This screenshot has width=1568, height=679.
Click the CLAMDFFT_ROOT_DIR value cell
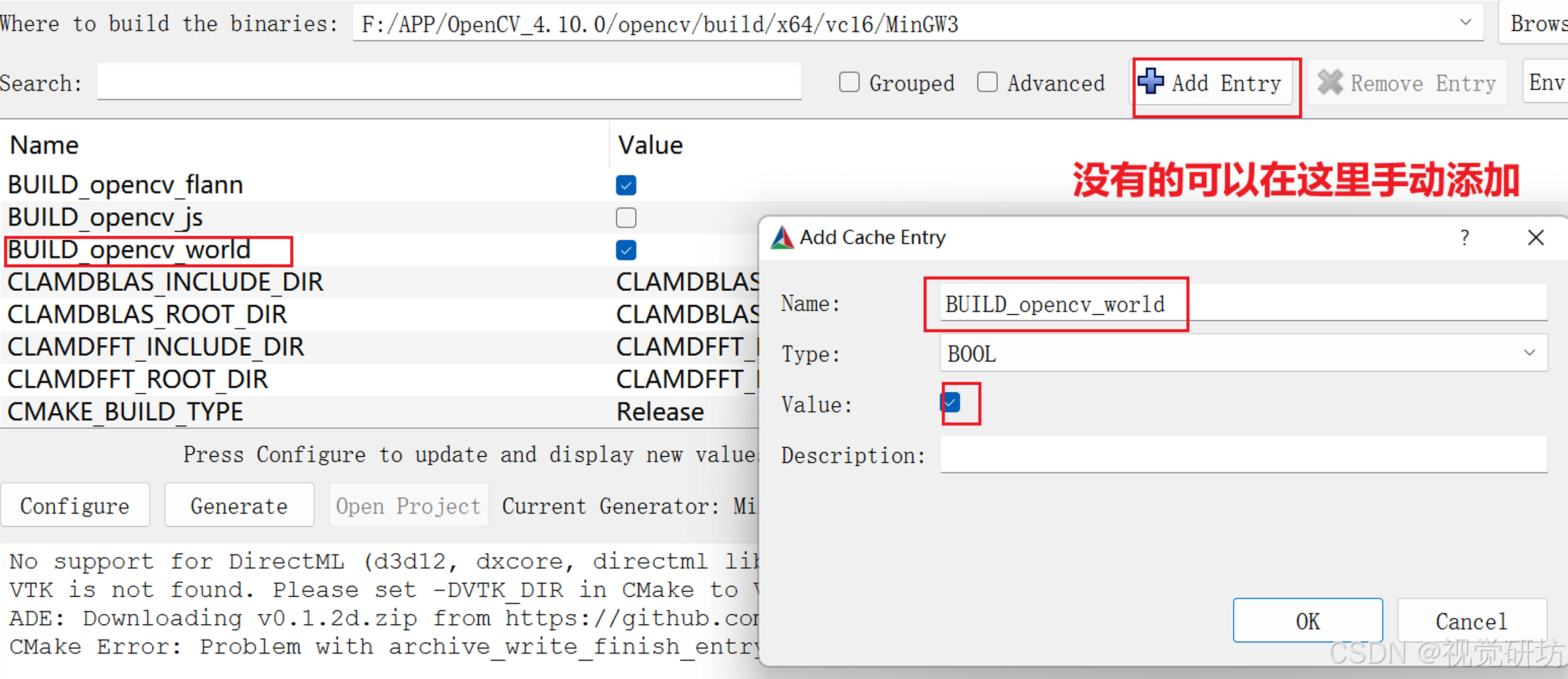(x=686, y=379)
